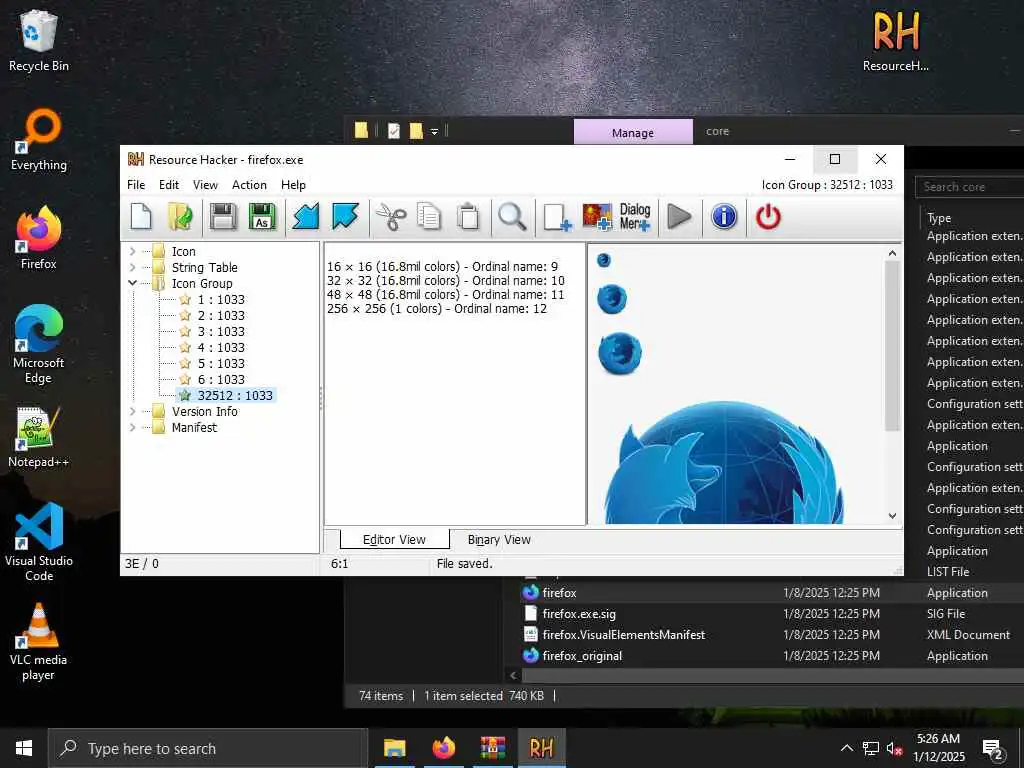Collapse the Icon Group tree folder
1024x768 pixels.
tap(133, 283)
